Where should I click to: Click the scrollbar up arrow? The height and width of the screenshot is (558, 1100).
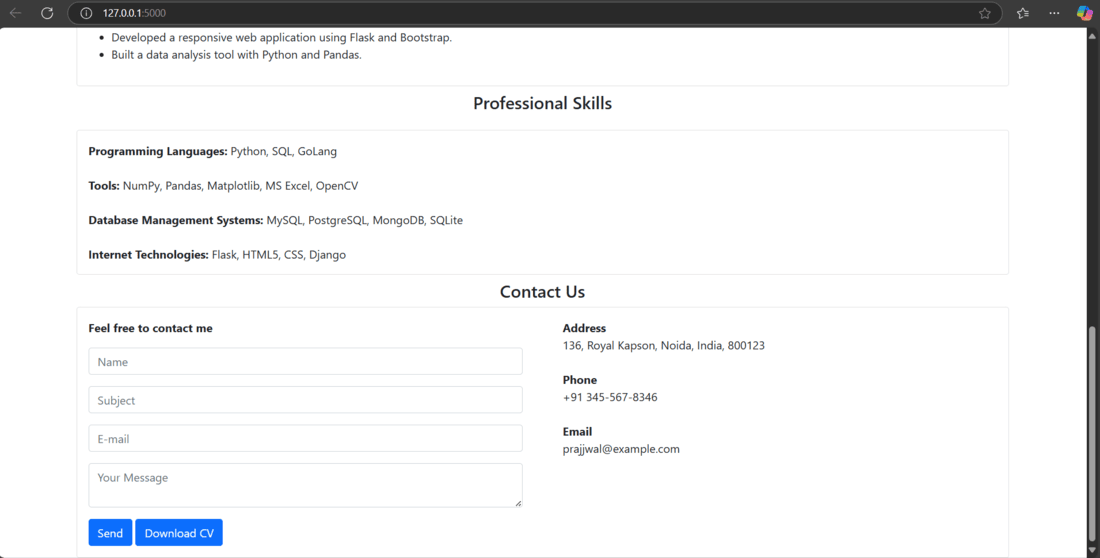(x=1092, y=35)
